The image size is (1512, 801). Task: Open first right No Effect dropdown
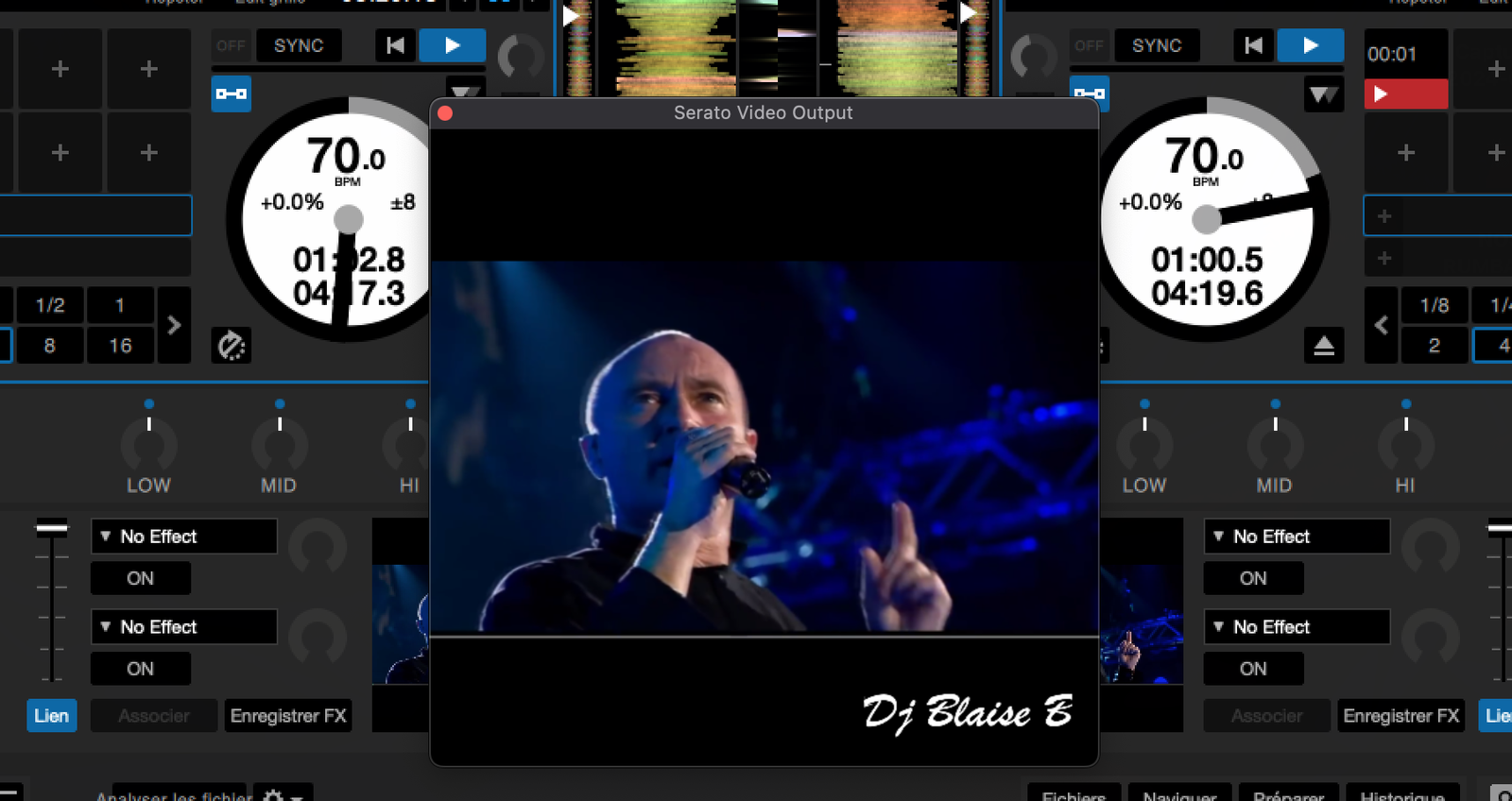pyautogui.click(x=1297, y=537)
